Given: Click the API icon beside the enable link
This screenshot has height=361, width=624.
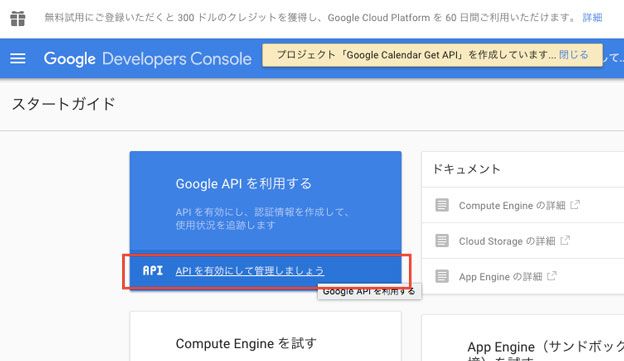Looking at the screenshot, I should pos(153,271).
